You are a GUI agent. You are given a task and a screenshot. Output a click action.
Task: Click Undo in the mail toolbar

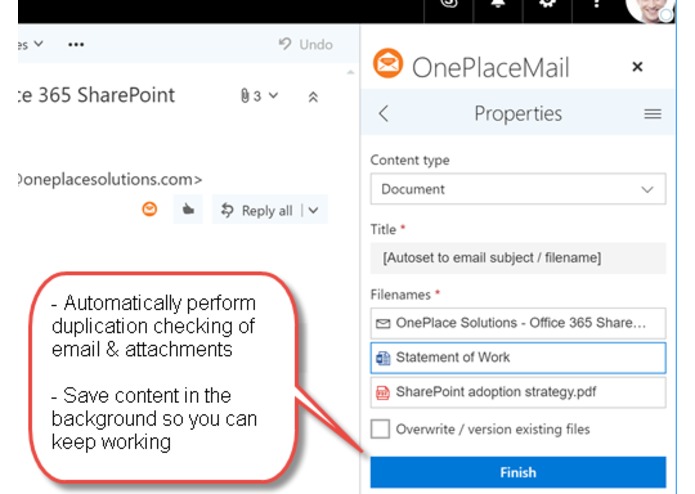tap(306, 44)
